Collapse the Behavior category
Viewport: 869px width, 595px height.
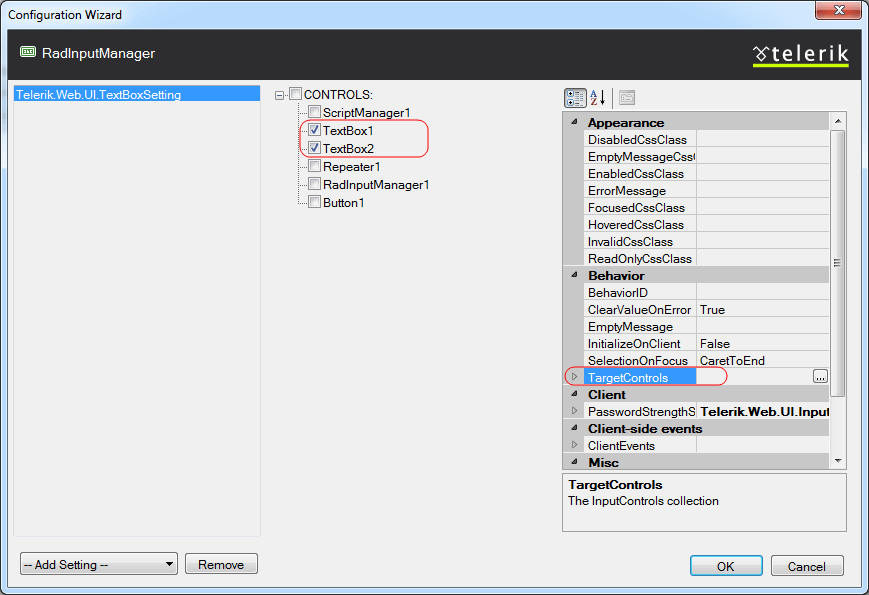pyautogui.click(x=574, y=275)
